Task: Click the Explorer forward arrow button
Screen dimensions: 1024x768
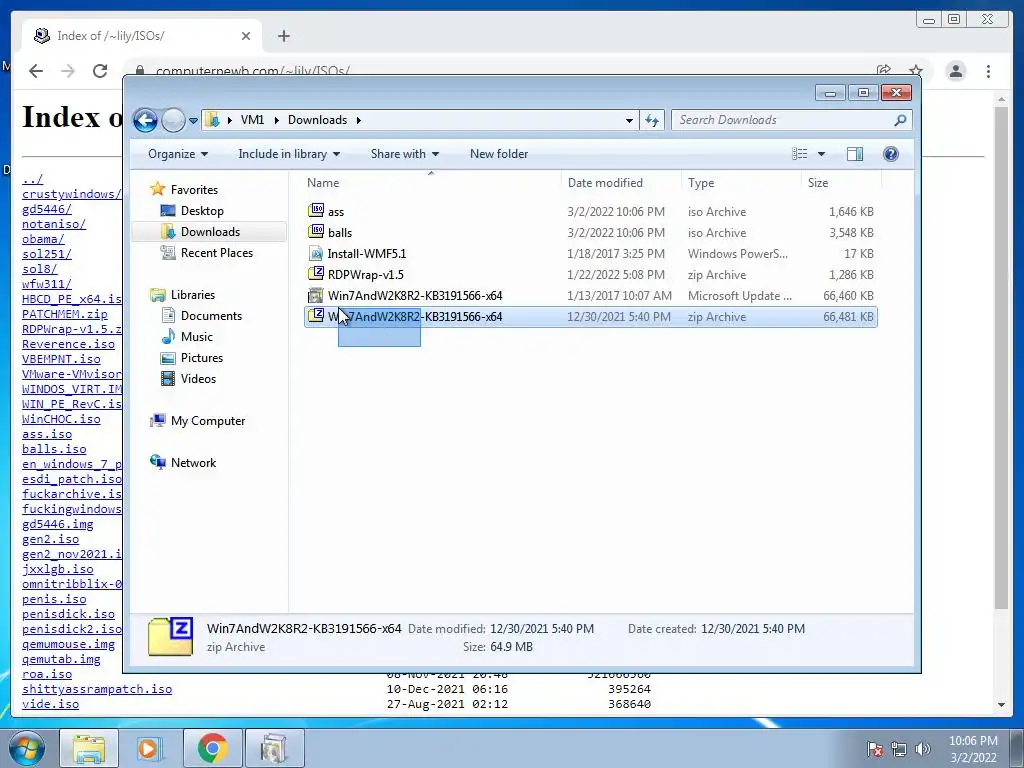Action: (173, 120)
